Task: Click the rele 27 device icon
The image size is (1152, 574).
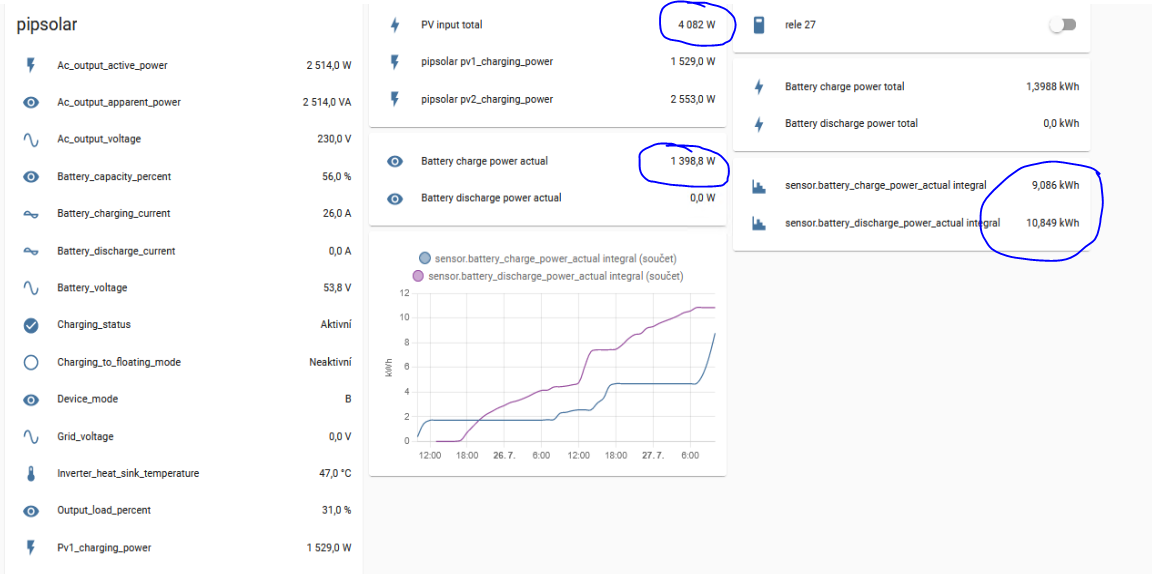Action: pos(759,25)
